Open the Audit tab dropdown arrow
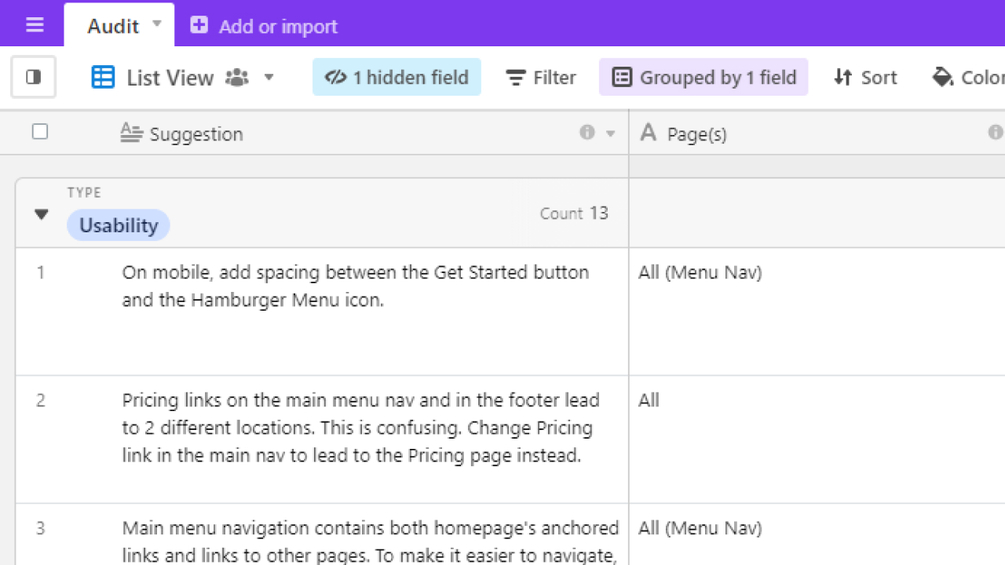 click(157, 24)
